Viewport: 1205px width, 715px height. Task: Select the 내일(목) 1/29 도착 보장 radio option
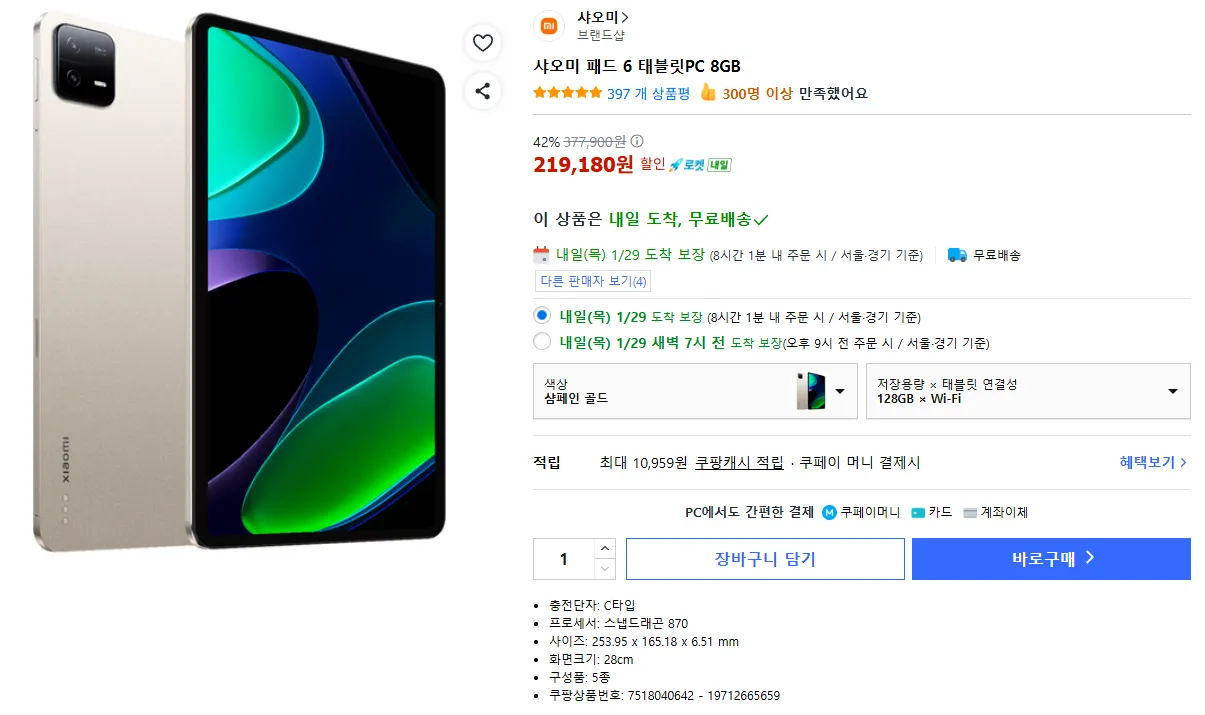pos(542,315)
